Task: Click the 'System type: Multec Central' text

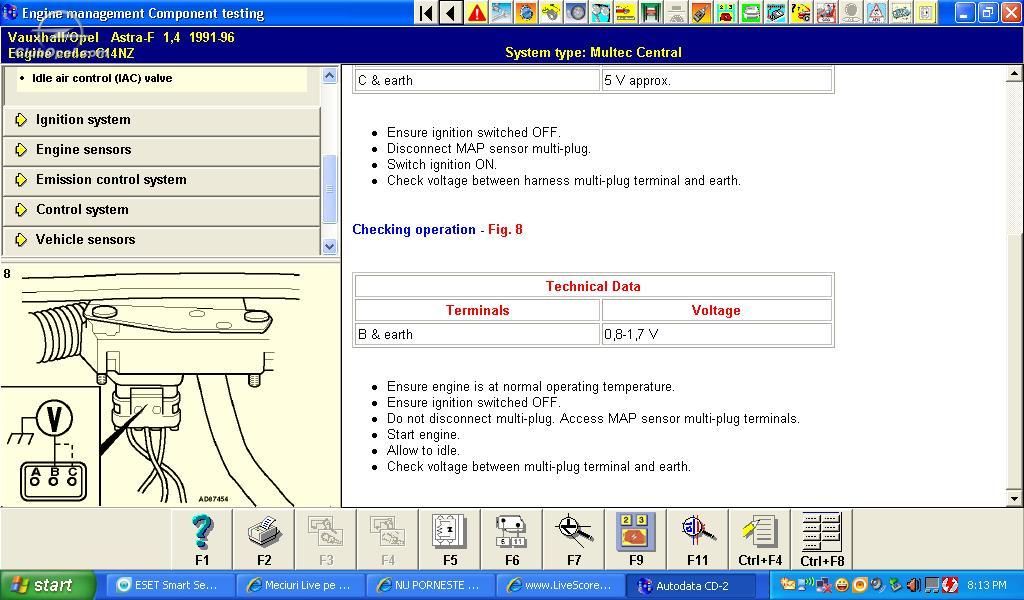Action: coord(593,53)
